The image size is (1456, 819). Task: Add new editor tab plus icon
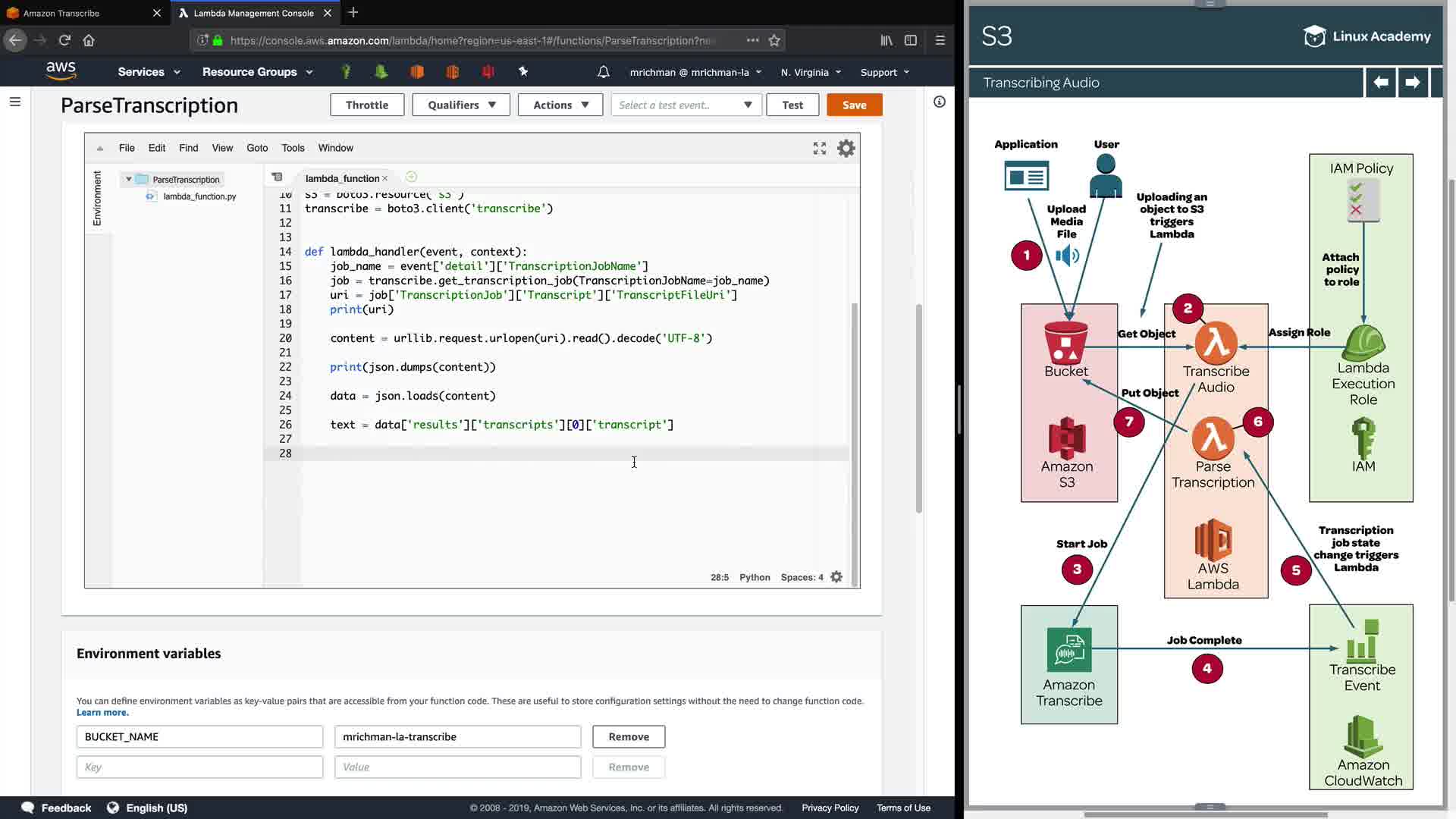(x=411, y=177)
